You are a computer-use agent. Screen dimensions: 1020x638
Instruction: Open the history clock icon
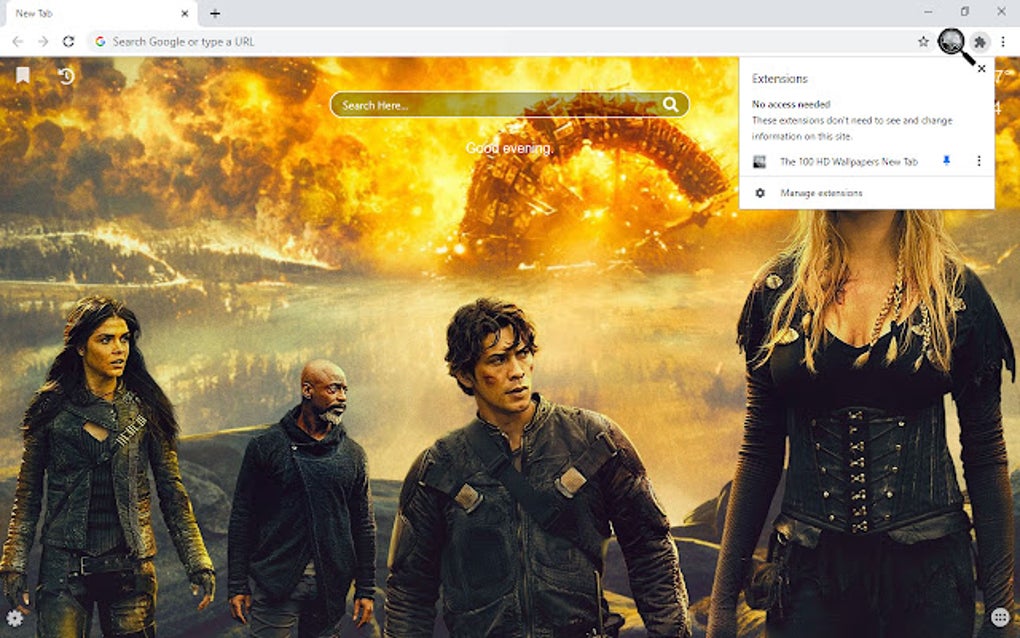pyautogui.click(x=66, y=76)
